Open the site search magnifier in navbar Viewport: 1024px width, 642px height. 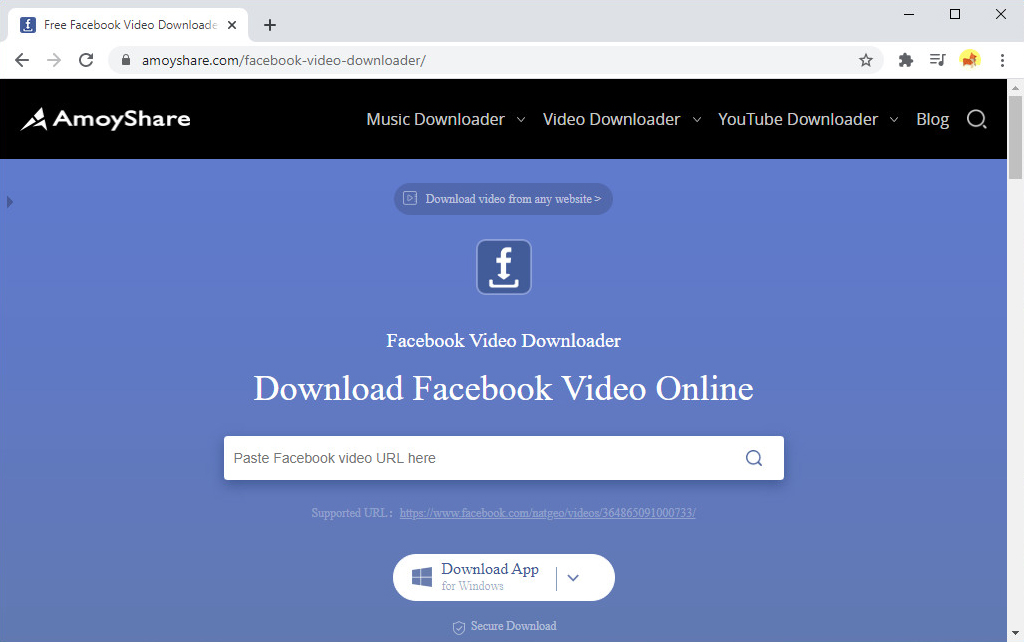pyautogui.click(x=976, y=119)
